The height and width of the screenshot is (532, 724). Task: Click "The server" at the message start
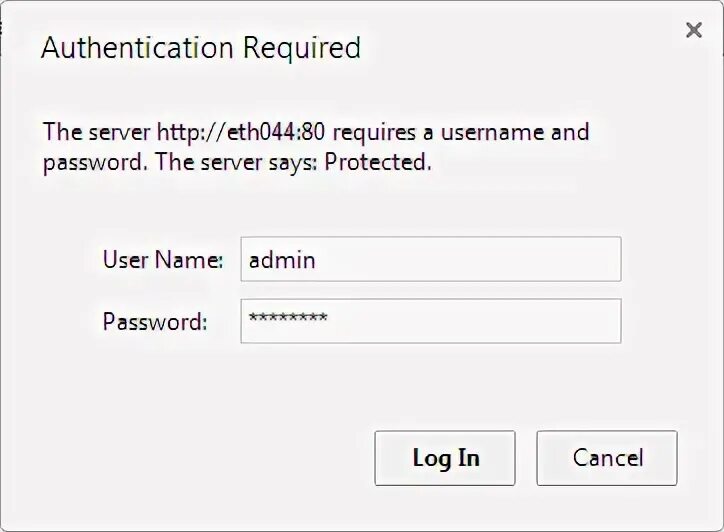96,132
